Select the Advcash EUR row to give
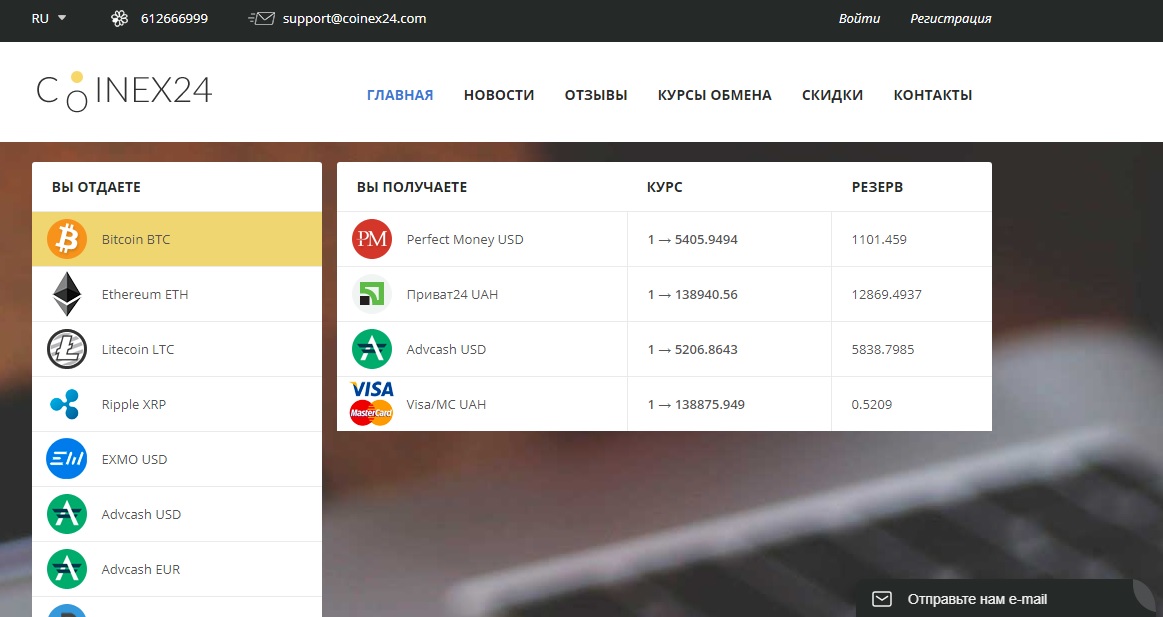Screen dimensions: 1163x617 coord(177,569)
